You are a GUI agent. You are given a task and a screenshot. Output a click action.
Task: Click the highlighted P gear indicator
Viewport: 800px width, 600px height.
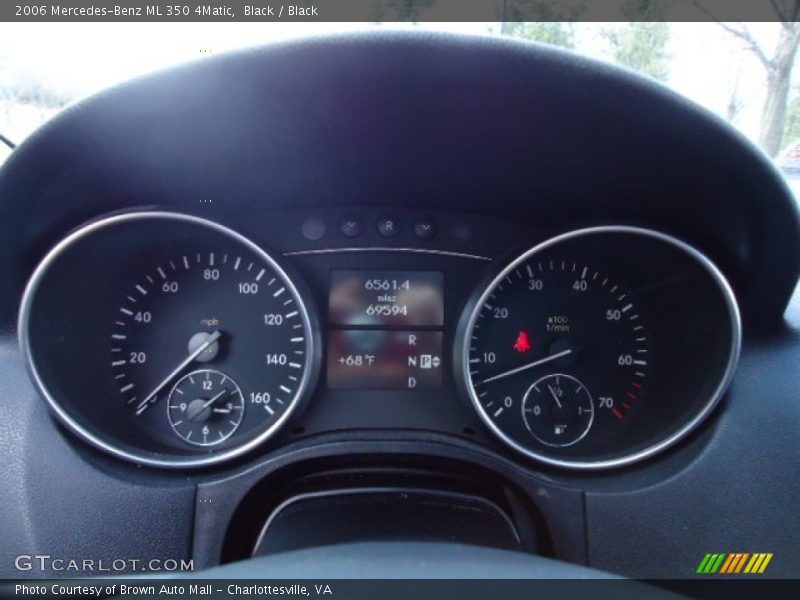tap(425, 361)
